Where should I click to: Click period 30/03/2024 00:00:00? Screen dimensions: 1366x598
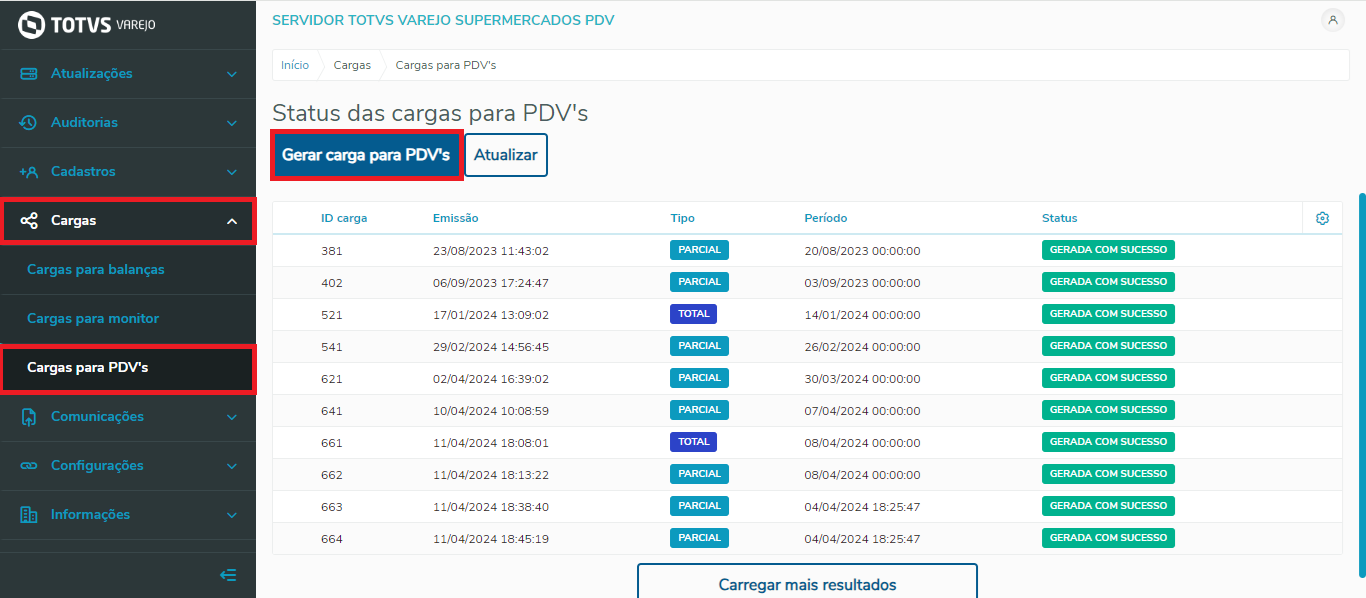pyautogui.click(x=862, y=379)
